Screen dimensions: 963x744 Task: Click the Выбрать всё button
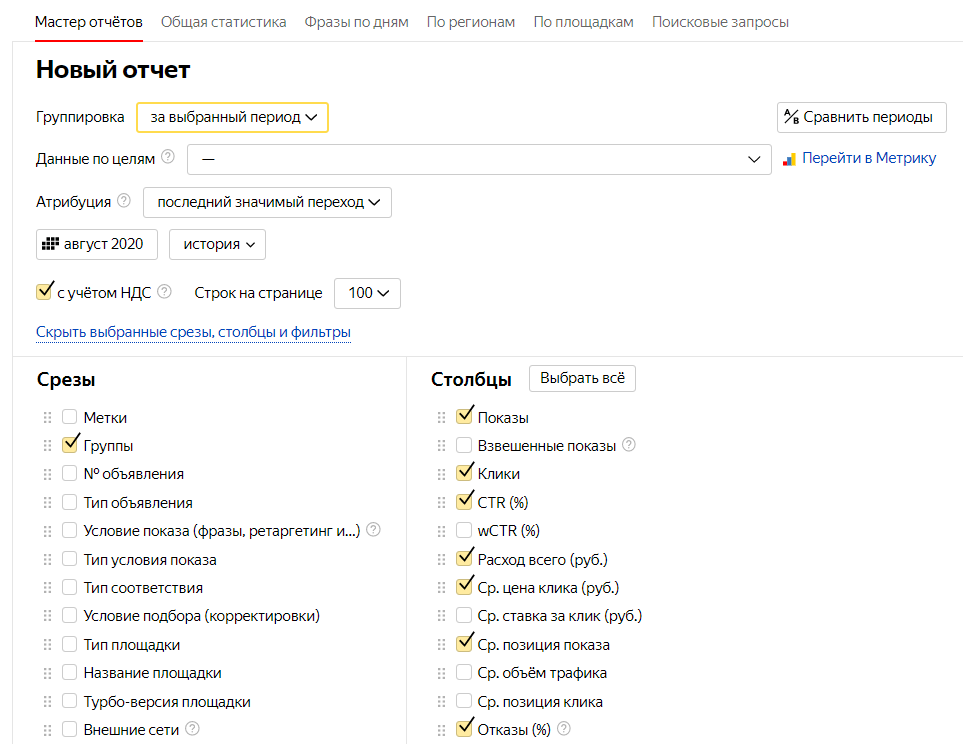pyautogui.click(x=582, y=378)
